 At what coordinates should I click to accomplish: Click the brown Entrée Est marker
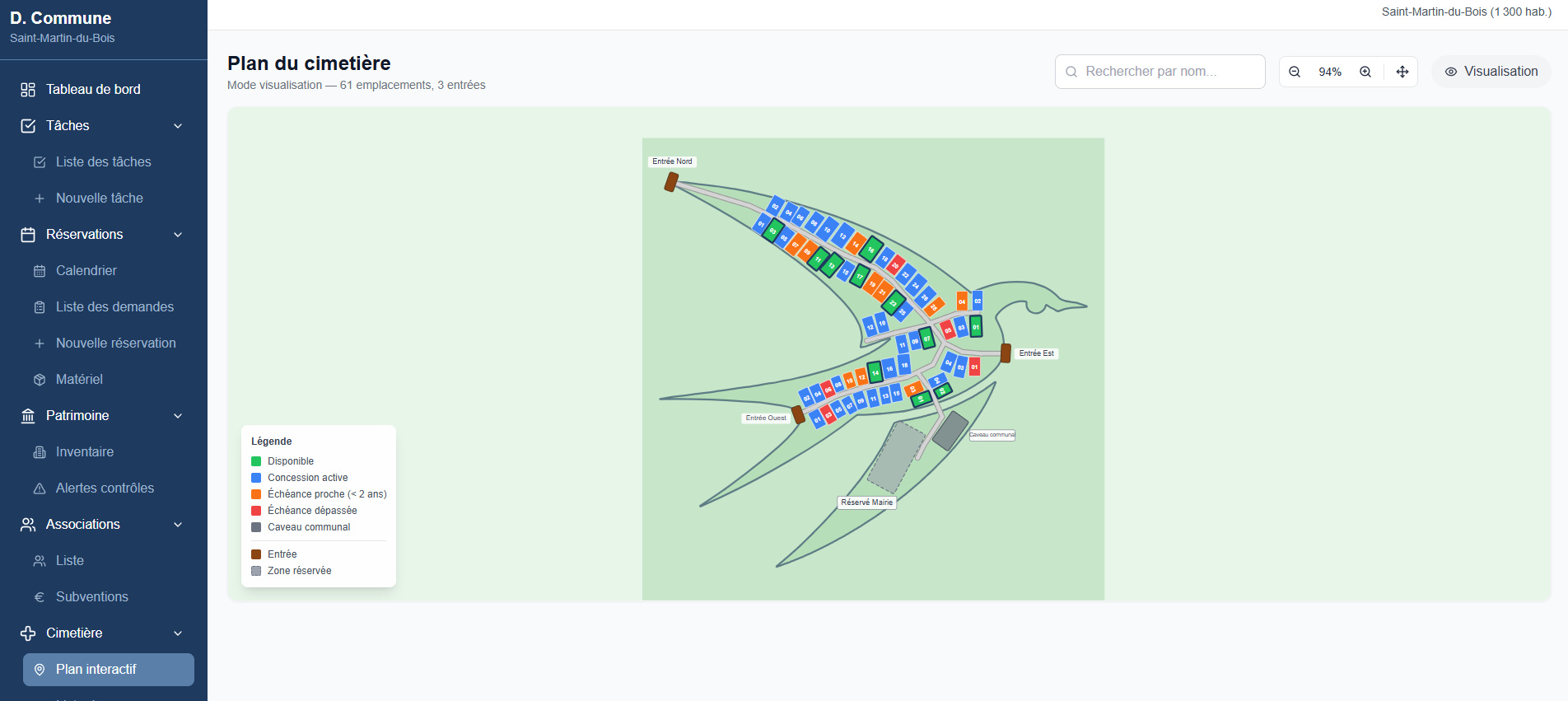(x=1006, y=353)
